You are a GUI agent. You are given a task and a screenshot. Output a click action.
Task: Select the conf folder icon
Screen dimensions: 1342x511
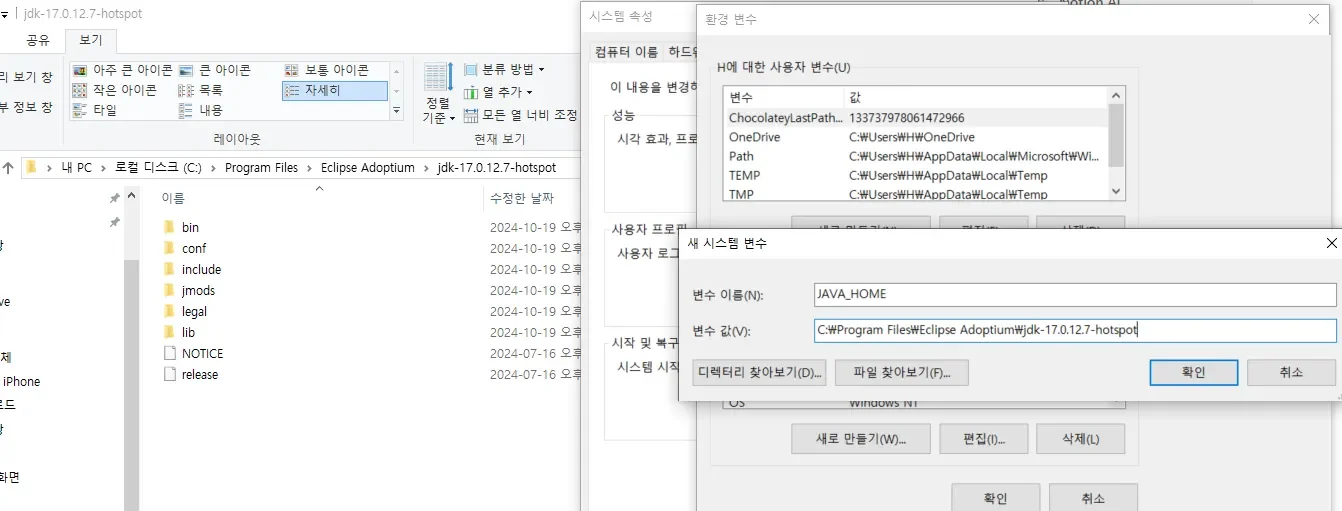tap(168, 249)
